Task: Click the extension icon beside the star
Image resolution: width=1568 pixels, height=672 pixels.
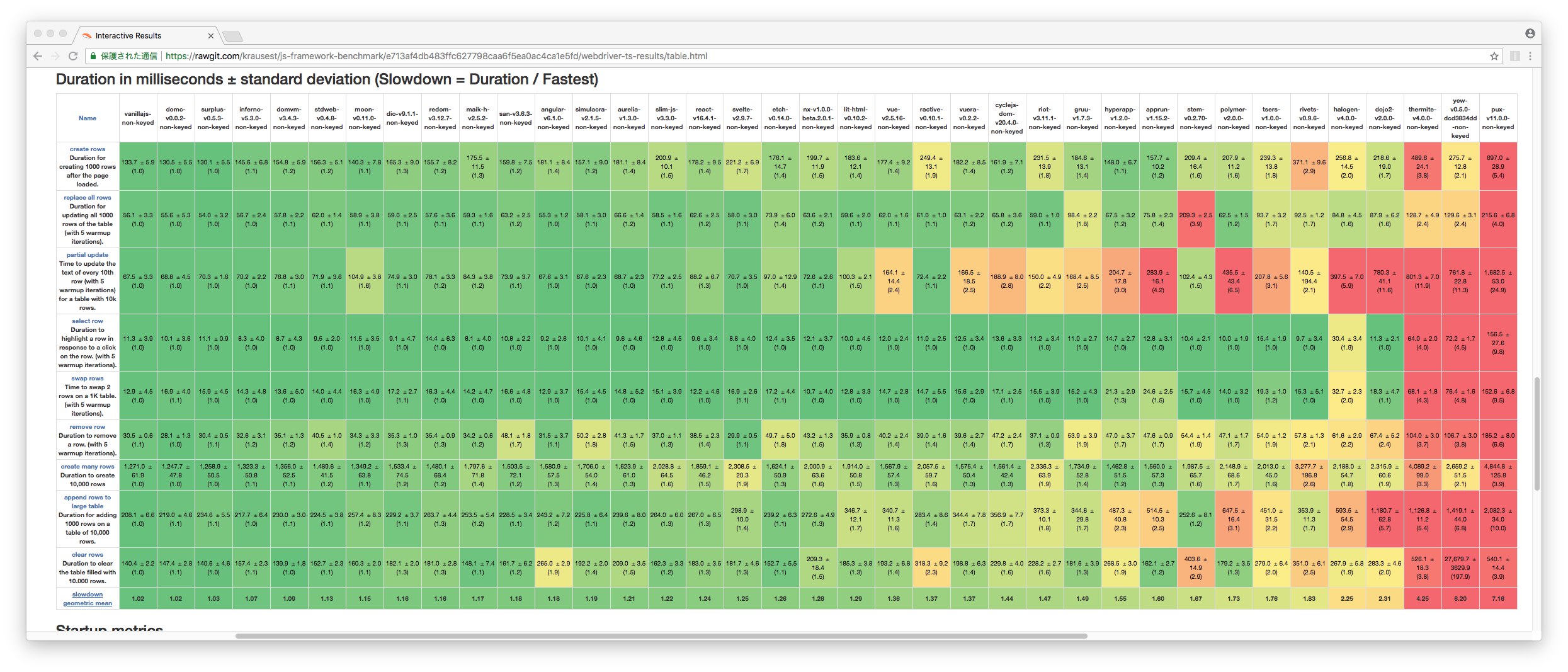Action: pos(1514,56)
